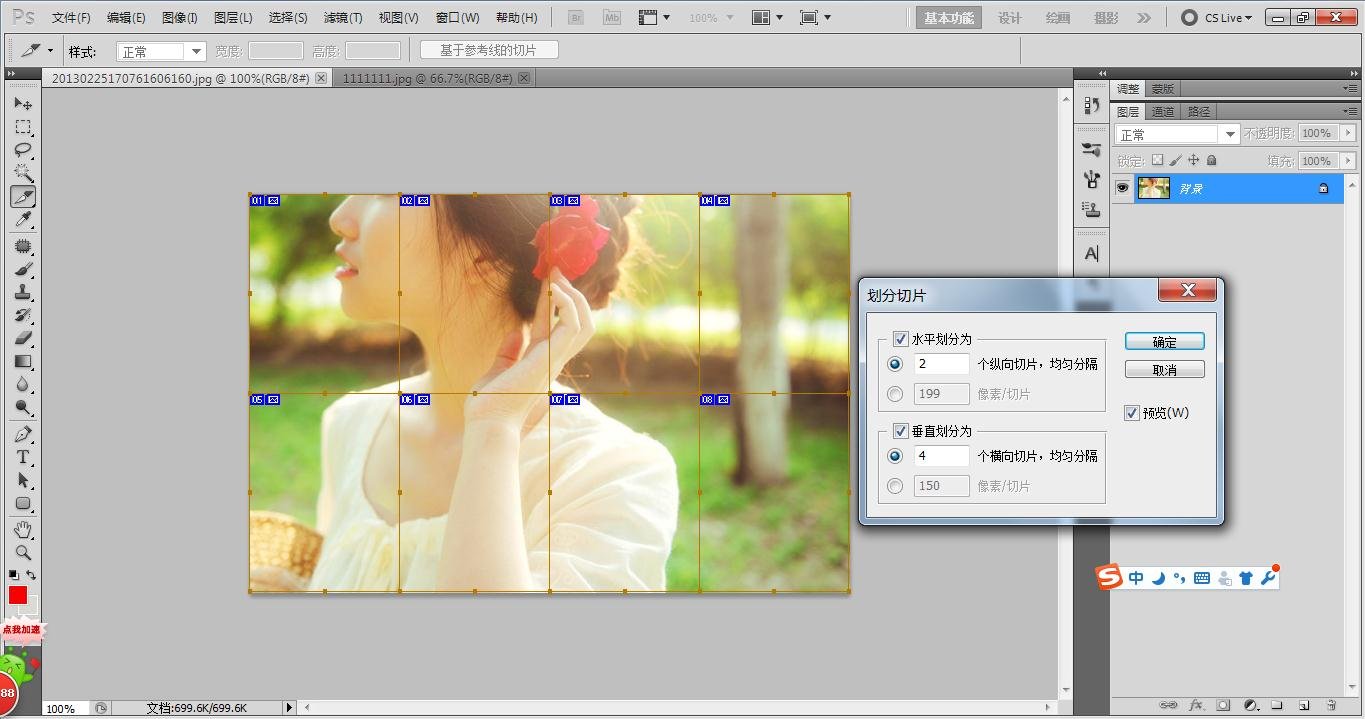This screenshot has width=1365, height=719.
Task: Select the Lasso tool
Action: (x=22, y=150)
